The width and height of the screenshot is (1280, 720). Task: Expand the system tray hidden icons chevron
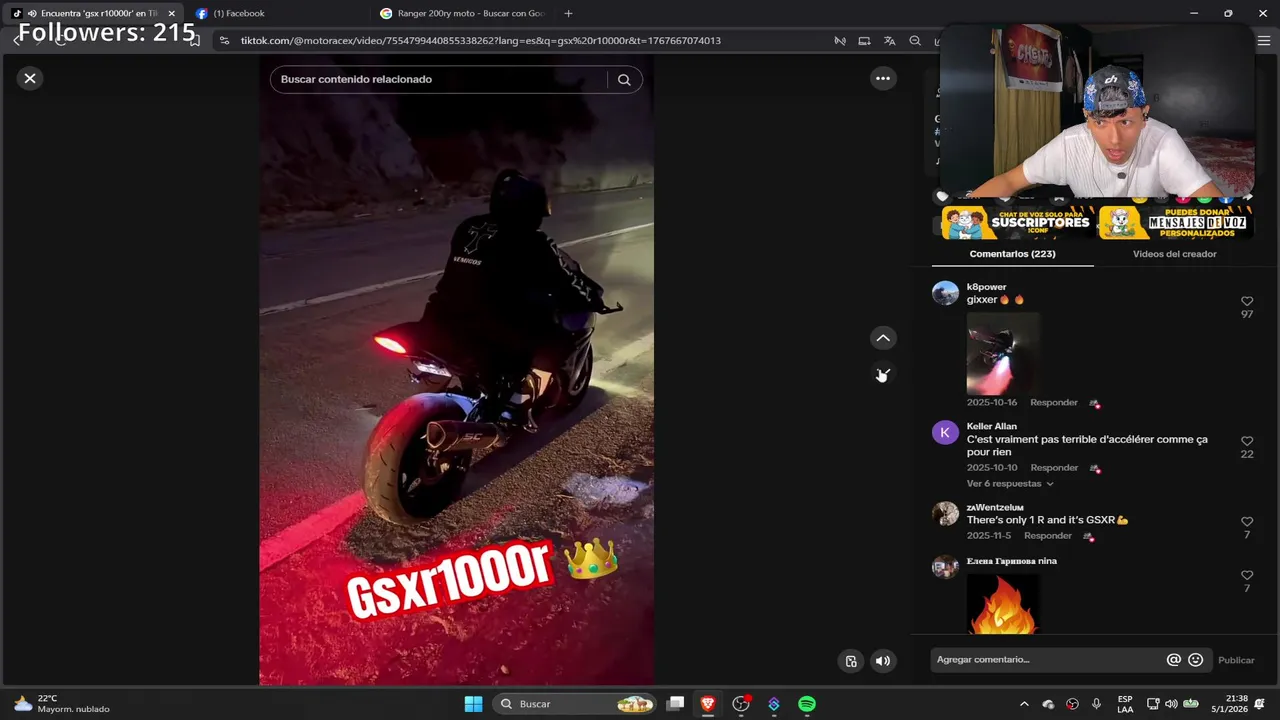1024,704
